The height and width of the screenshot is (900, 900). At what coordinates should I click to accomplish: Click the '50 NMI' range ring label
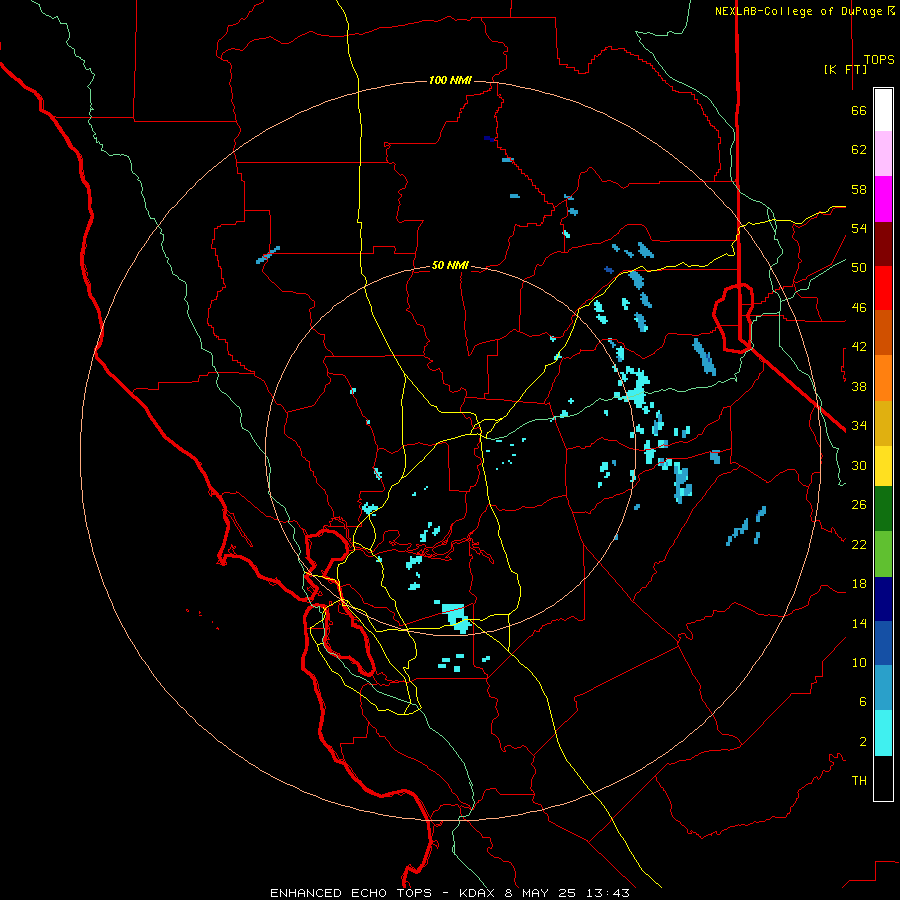pos(450,265)
